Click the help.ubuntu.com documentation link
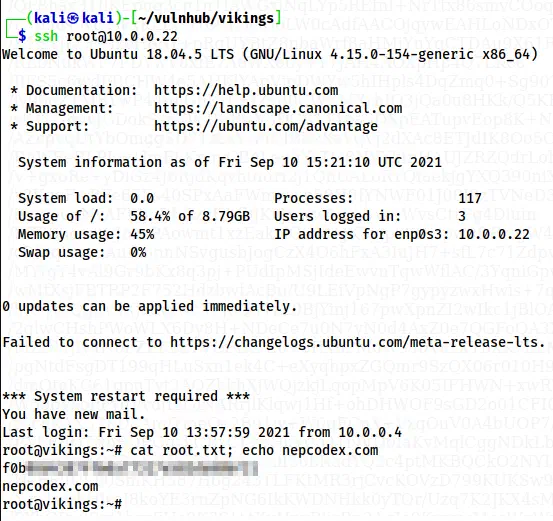Screen dimensions: 553x521 coord(246,91)
